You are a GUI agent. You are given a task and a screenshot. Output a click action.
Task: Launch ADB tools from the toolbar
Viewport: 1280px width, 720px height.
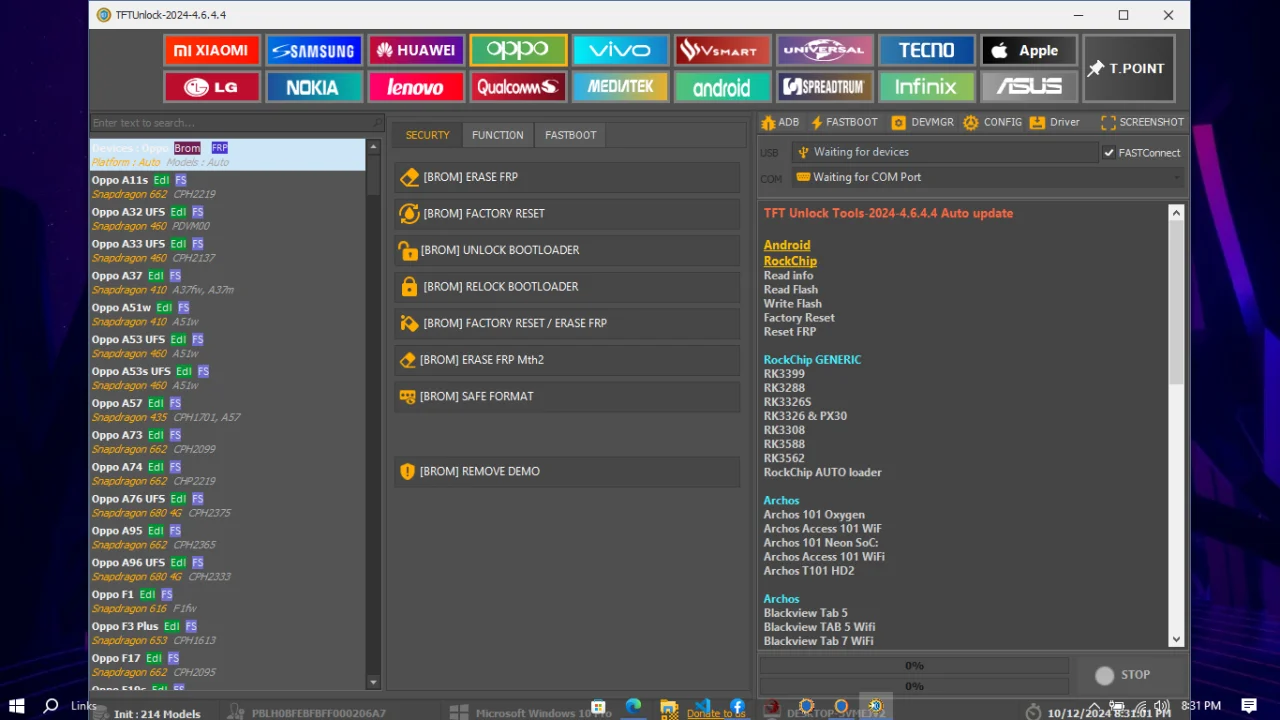[780, 122]
